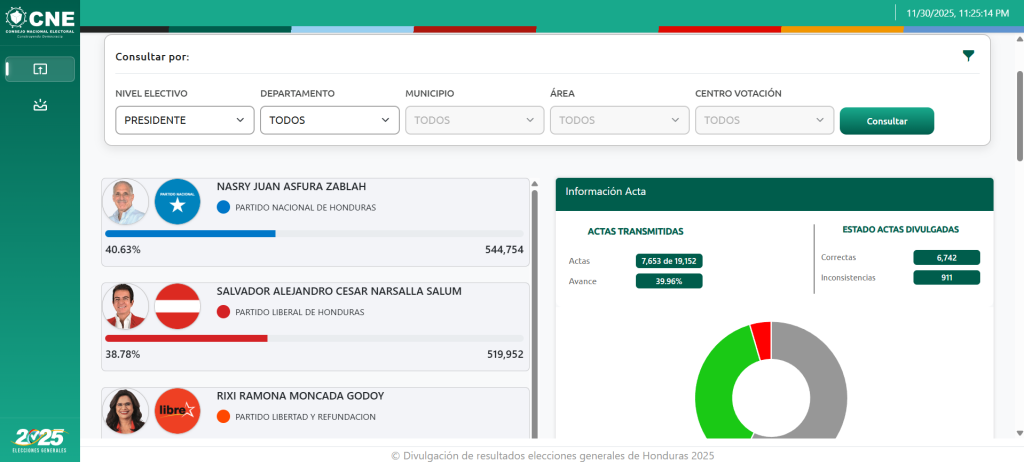Screen dimensions: 1024x462
Task: Click the green segment of the donut chart
Action: point(718,385)
